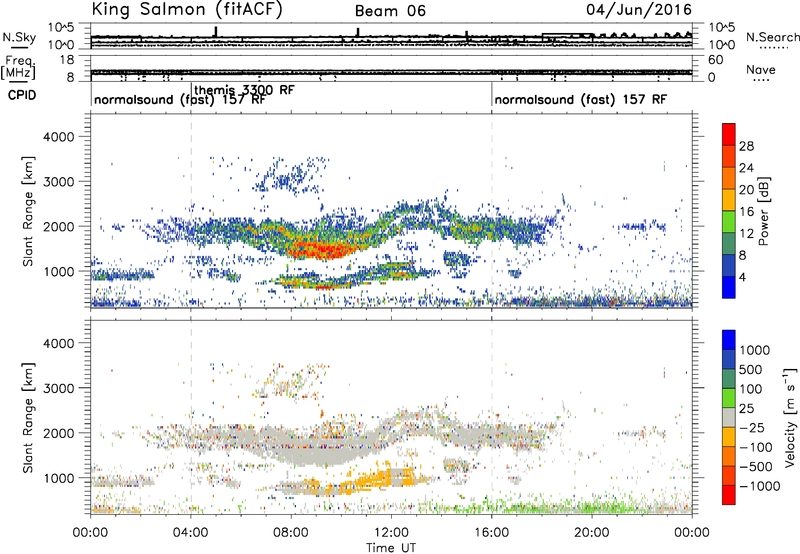Click the N.Search label

(772, 37)
